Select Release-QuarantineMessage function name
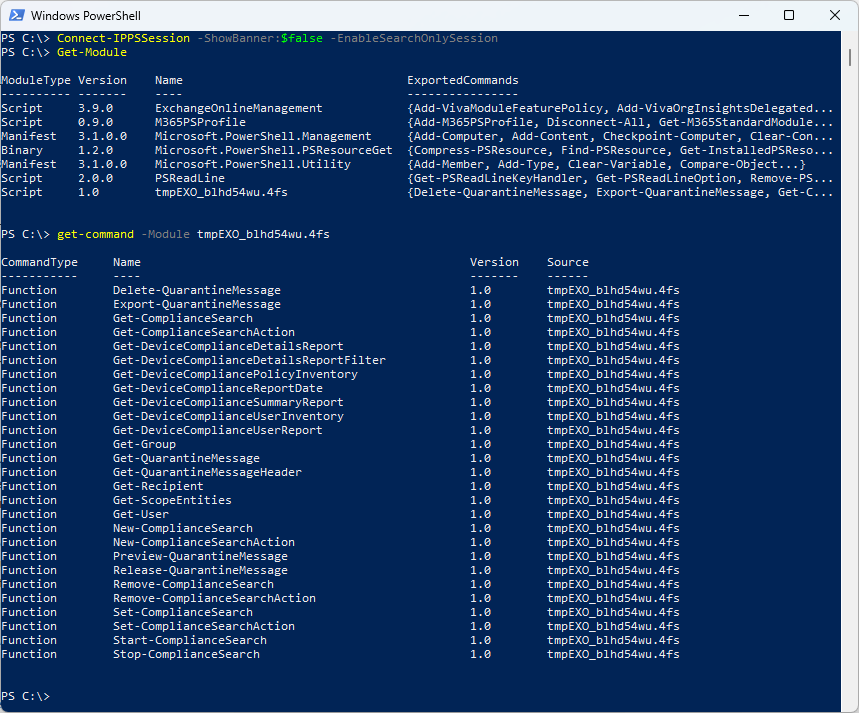This screenshot has height=713, width=859. click(x=201, y=570)
